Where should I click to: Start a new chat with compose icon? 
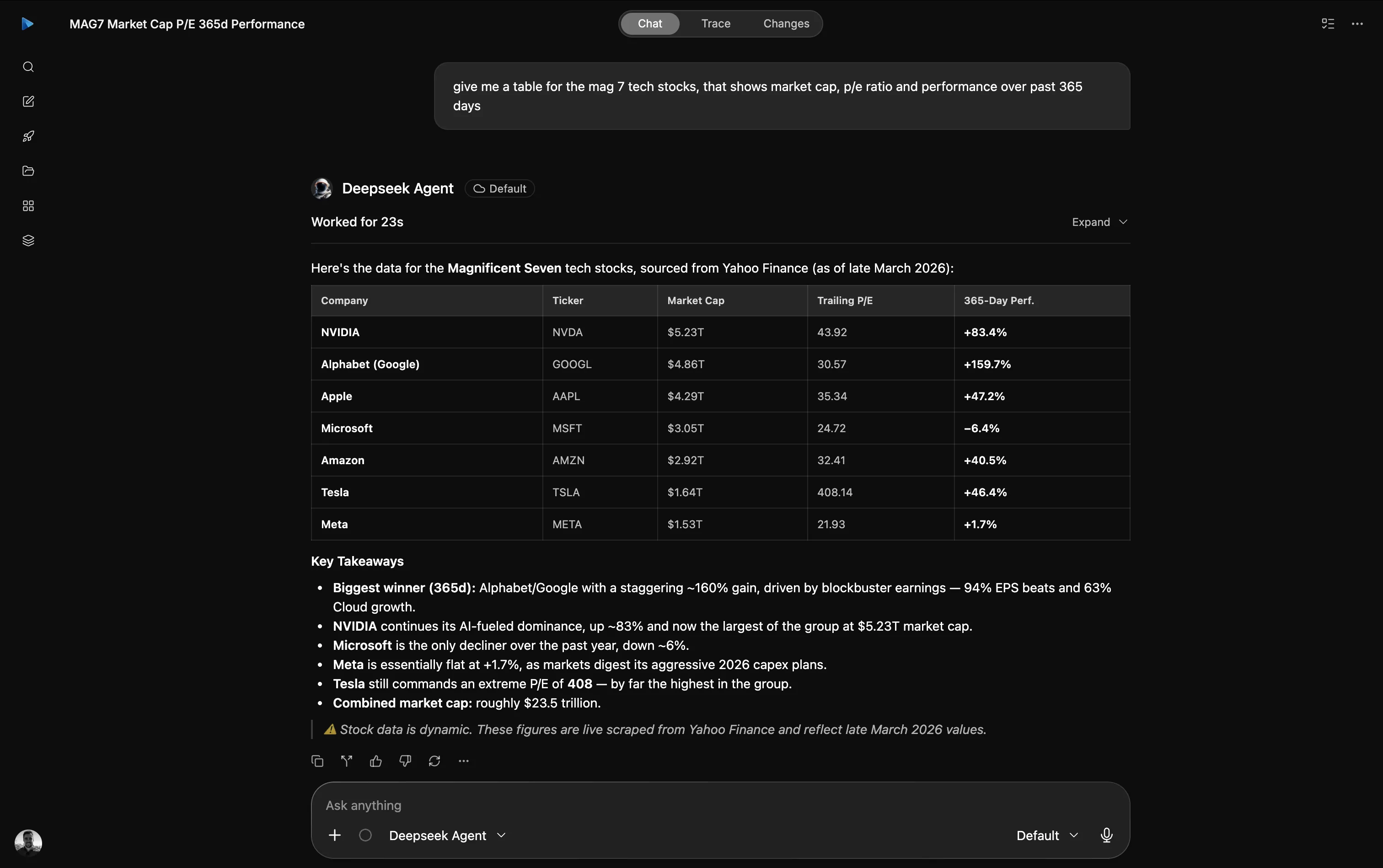pyautogui.click(x=28, y=102)
